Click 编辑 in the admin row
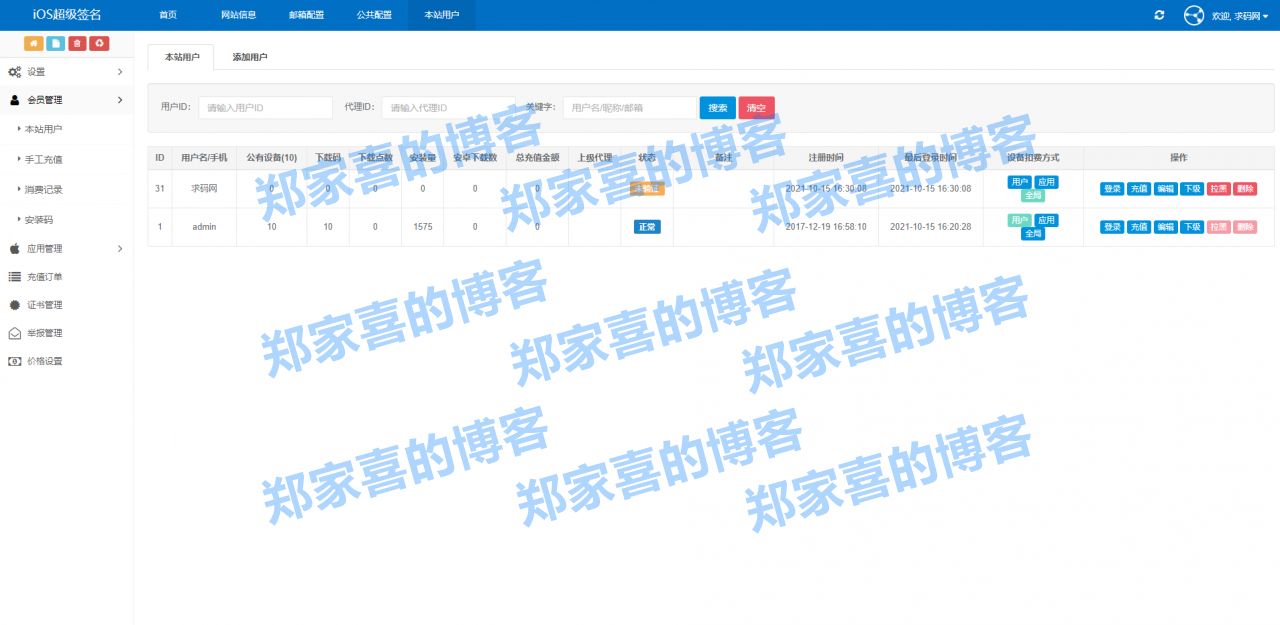 click(x=1166, y=227)
